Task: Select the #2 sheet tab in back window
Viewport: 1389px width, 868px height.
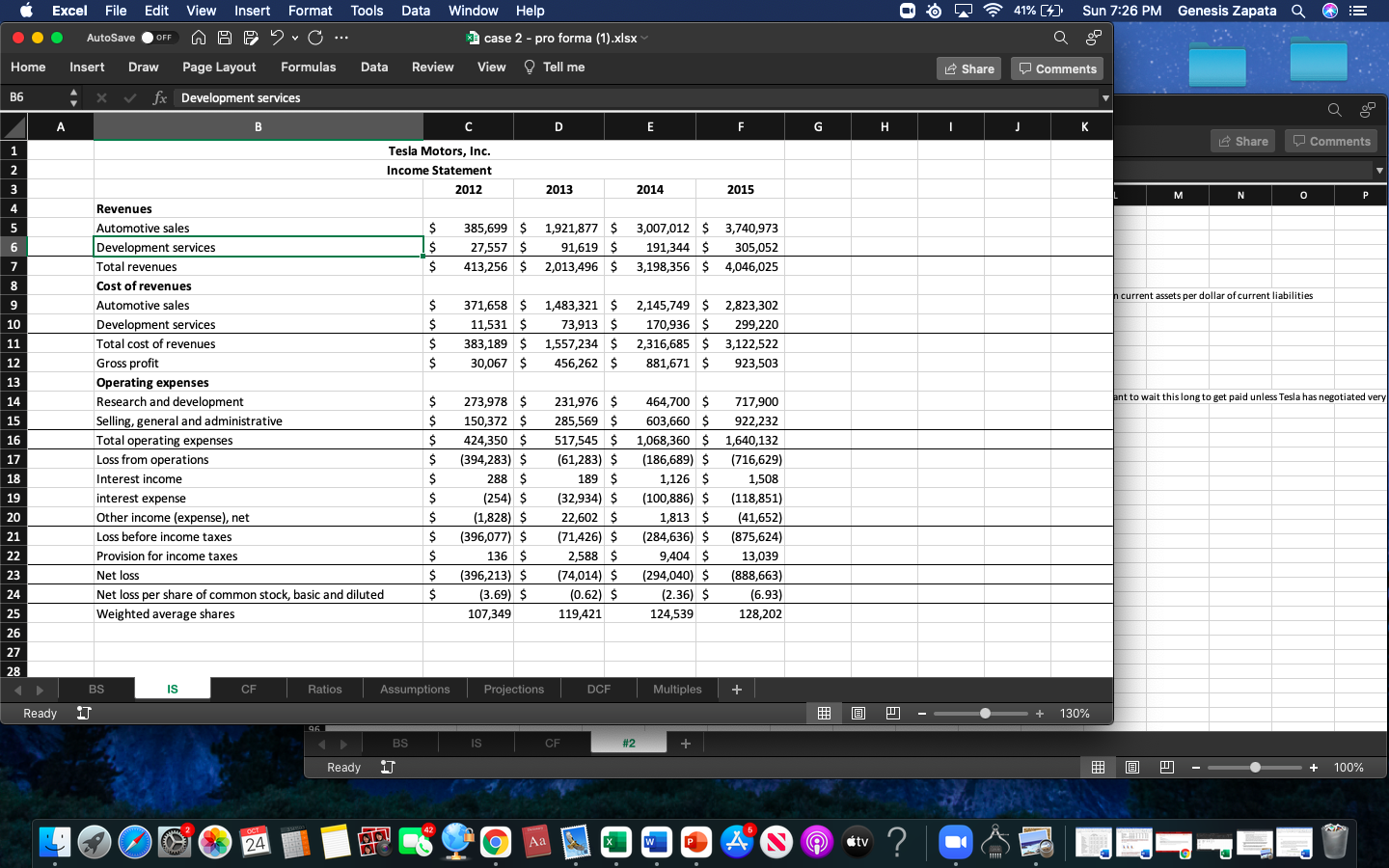Action: [x=629, y=743]
